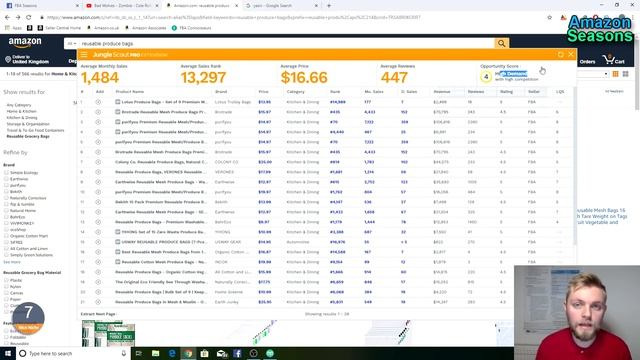Screen dimensions: 640x360
Task: Check the purifyou brand filter
Action: pos(6,185)
